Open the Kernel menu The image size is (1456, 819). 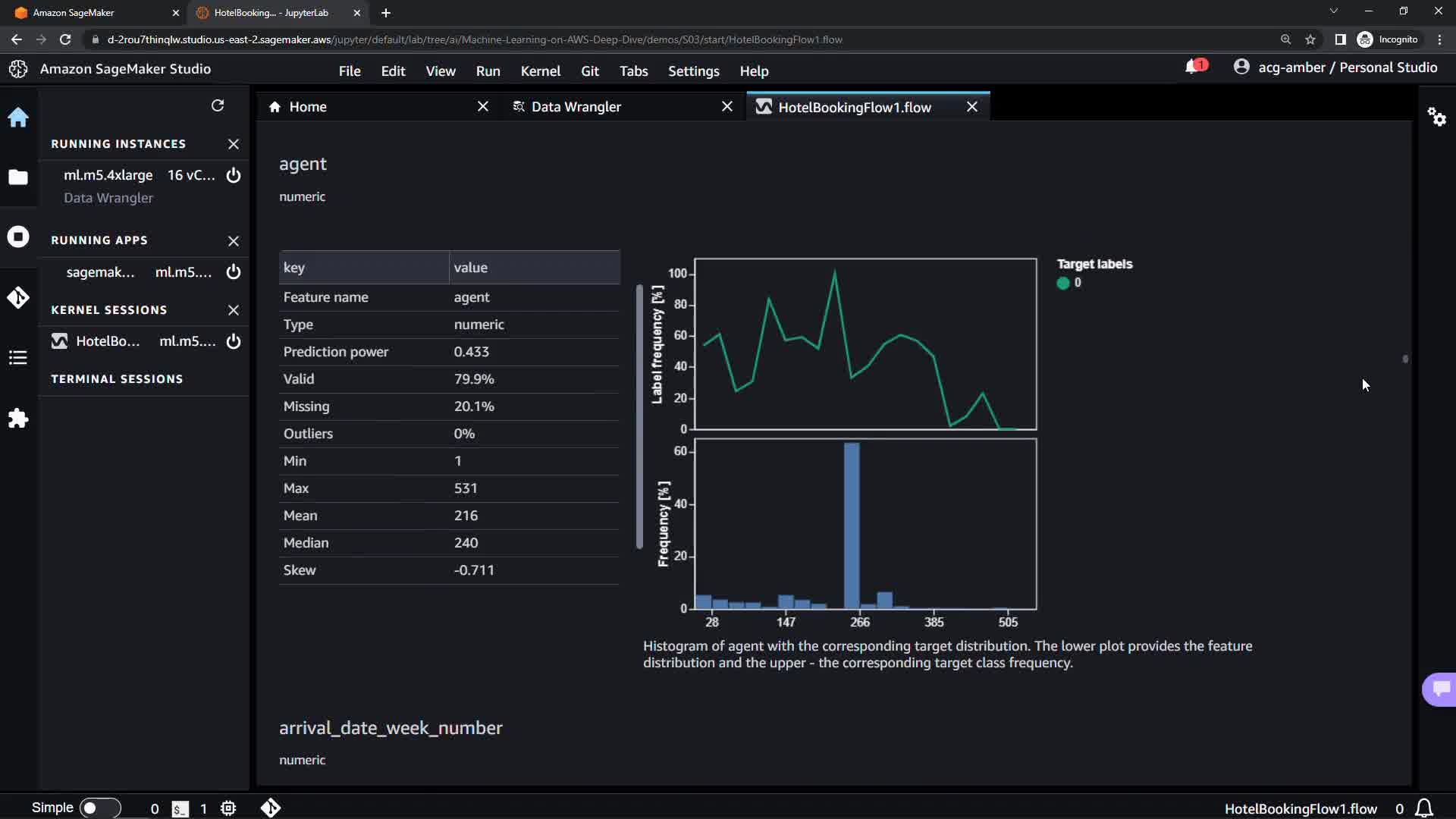pyautogui.click(x=540, y=71)
